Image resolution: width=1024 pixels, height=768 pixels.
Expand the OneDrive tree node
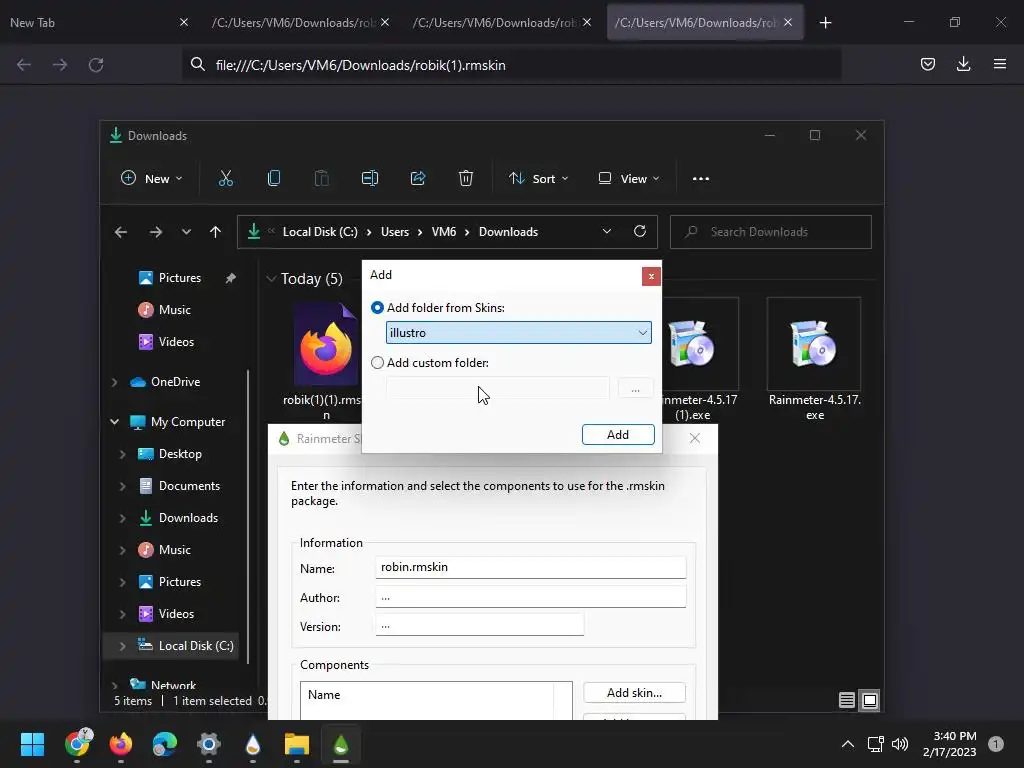click(x=115, y=382)
